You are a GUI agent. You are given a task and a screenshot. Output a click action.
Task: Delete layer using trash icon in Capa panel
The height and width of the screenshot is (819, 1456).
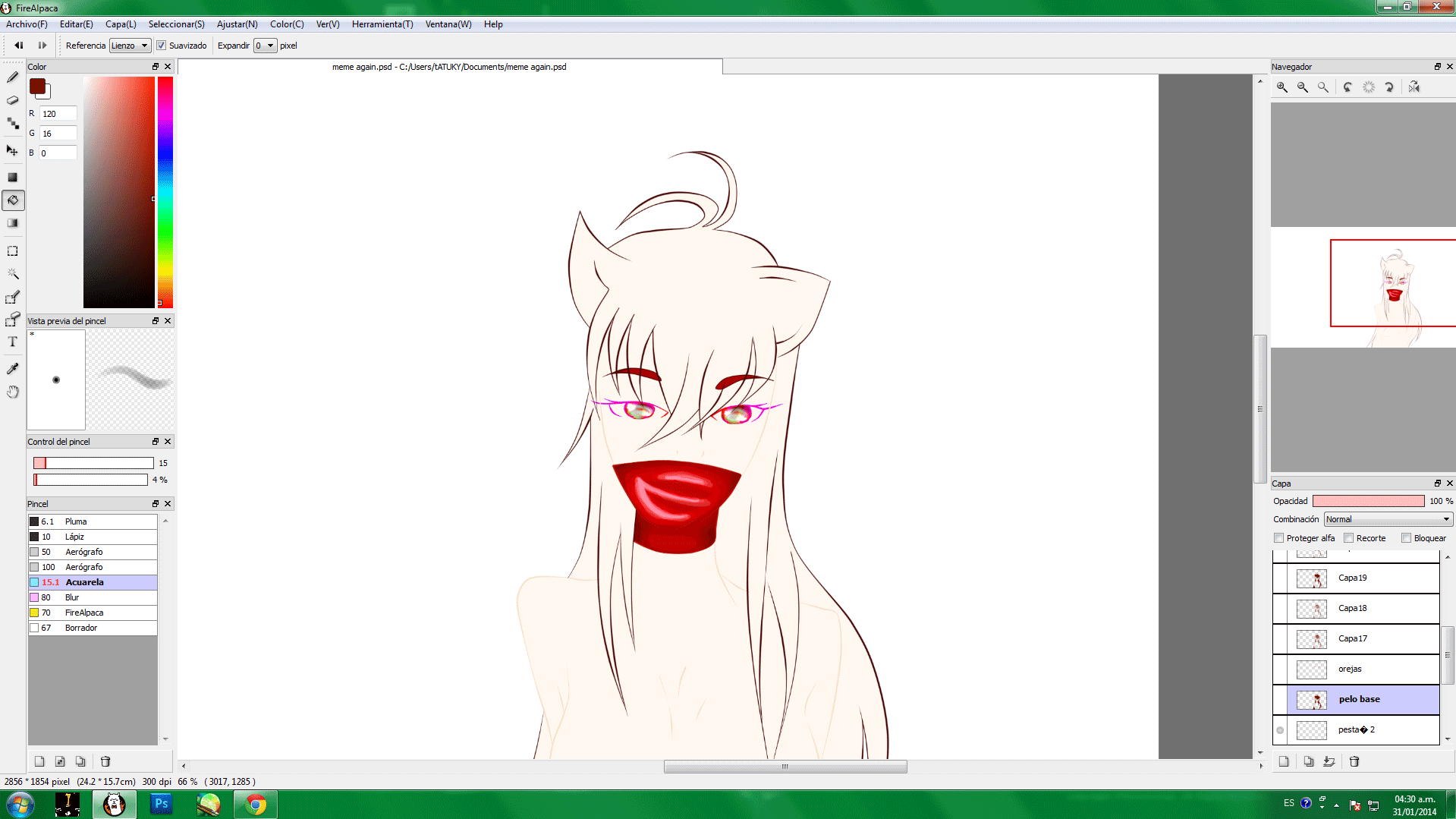pyautogui.click(x=1354, y=761)
